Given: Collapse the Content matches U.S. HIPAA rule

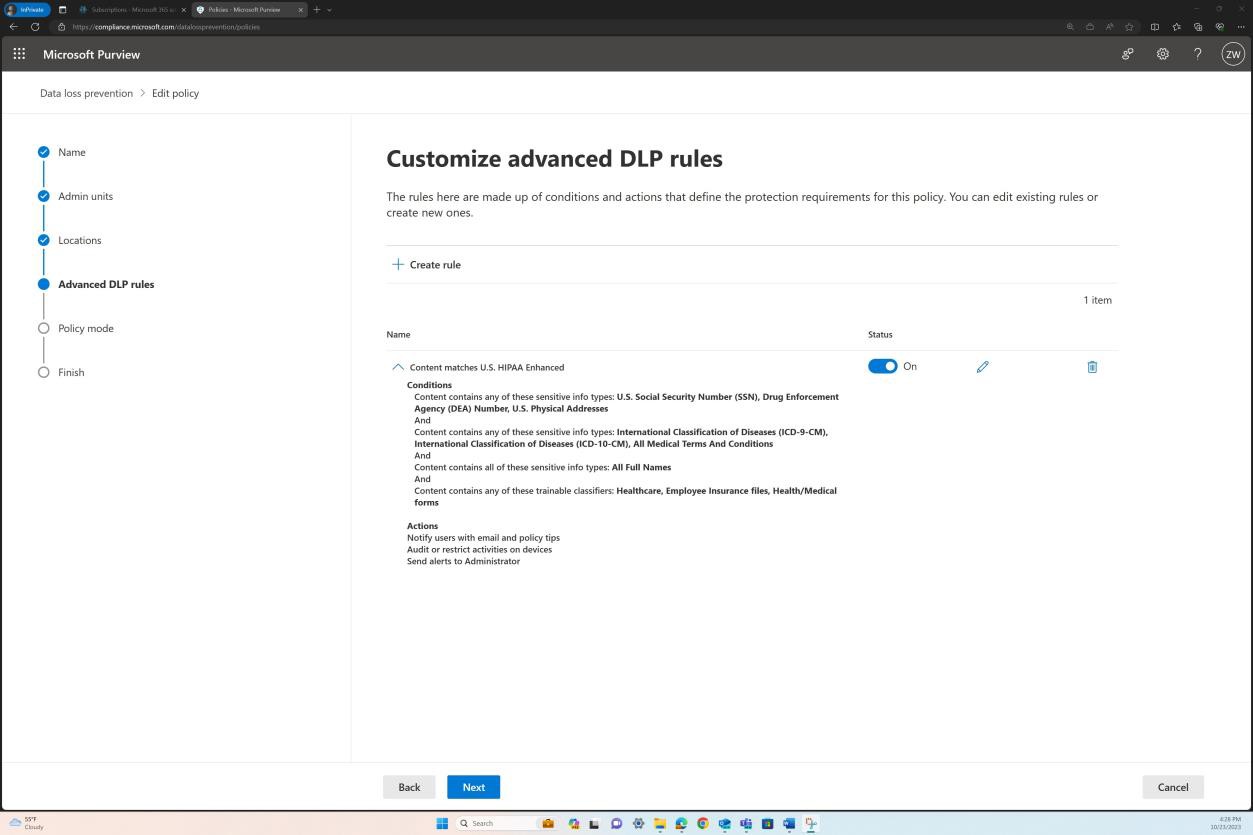Looking at the screenshot, I should 397,367.
